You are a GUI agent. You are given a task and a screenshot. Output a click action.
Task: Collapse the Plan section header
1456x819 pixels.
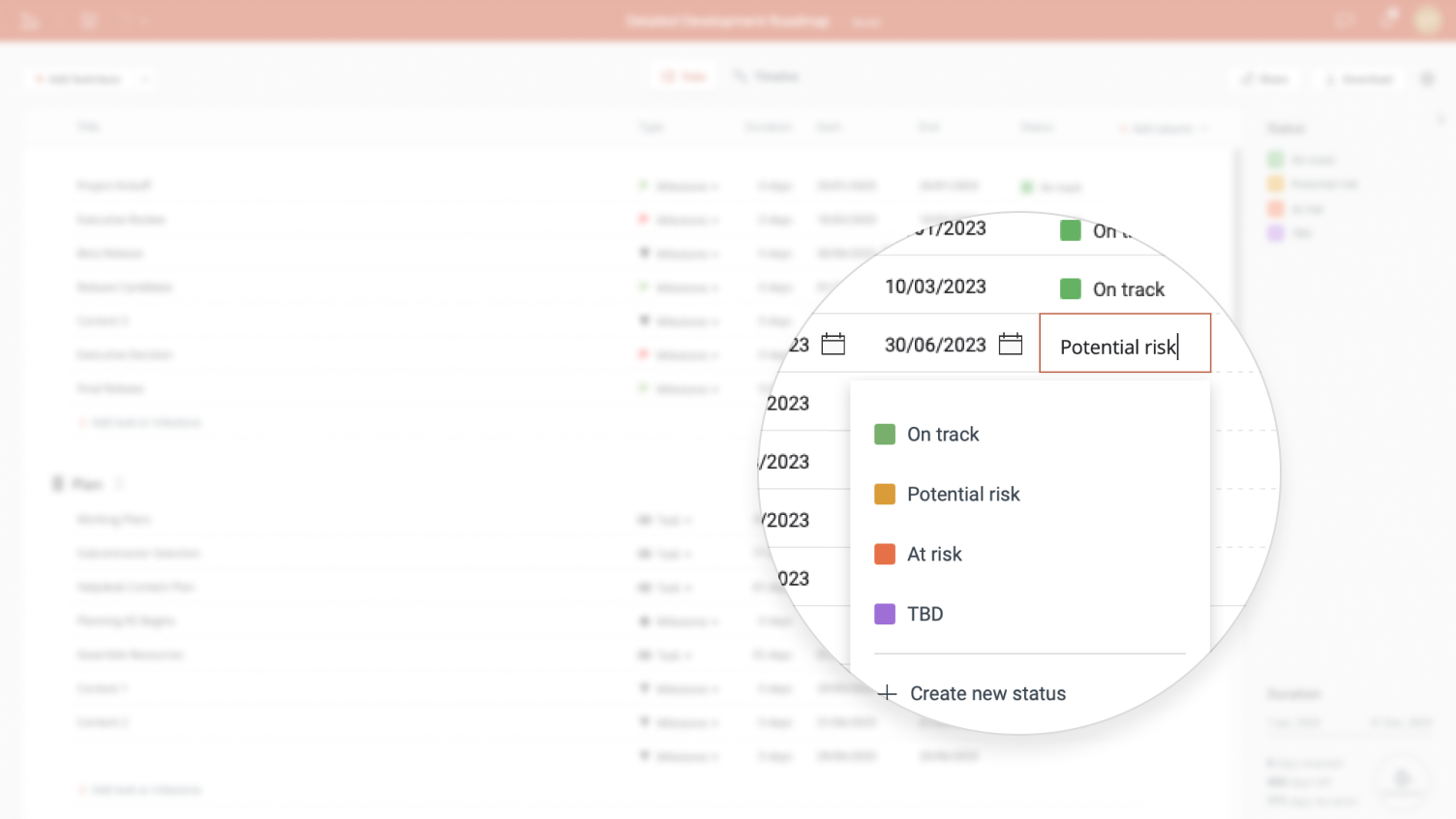(x=56, y=483)
